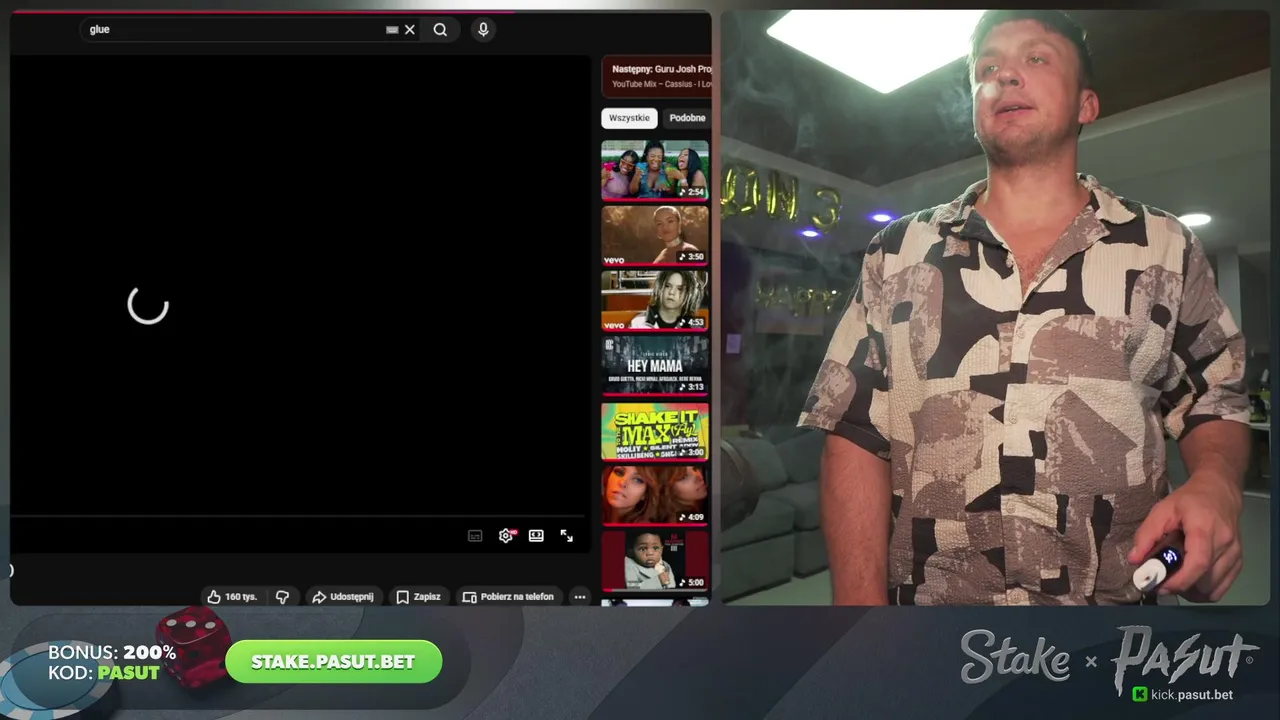The height and width of the screenshot is (720, 1280).
Task: Open the 2:54 thumbnail with three women
Action: [655, 170]
